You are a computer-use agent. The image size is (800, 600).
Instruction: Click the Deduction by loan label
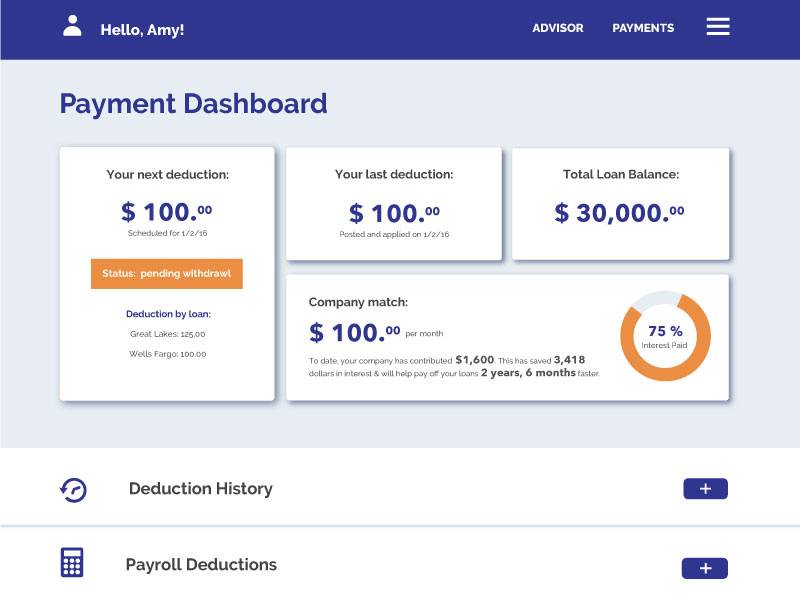167,314
